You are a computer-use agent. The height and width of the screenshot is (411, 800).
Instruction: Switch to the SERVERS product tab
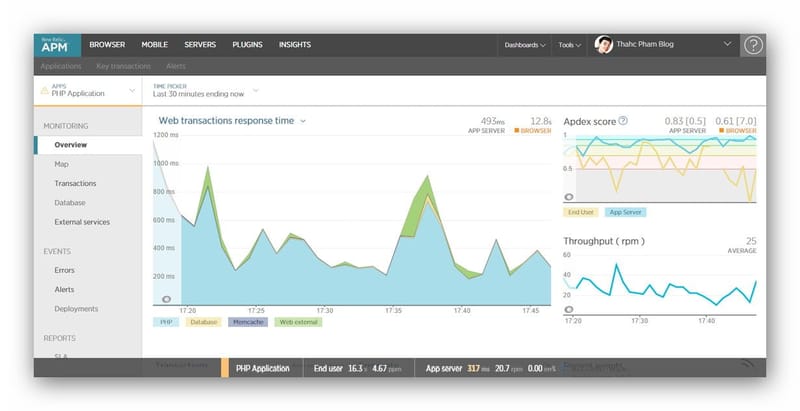pyautogui.click(x=200, y=45)
